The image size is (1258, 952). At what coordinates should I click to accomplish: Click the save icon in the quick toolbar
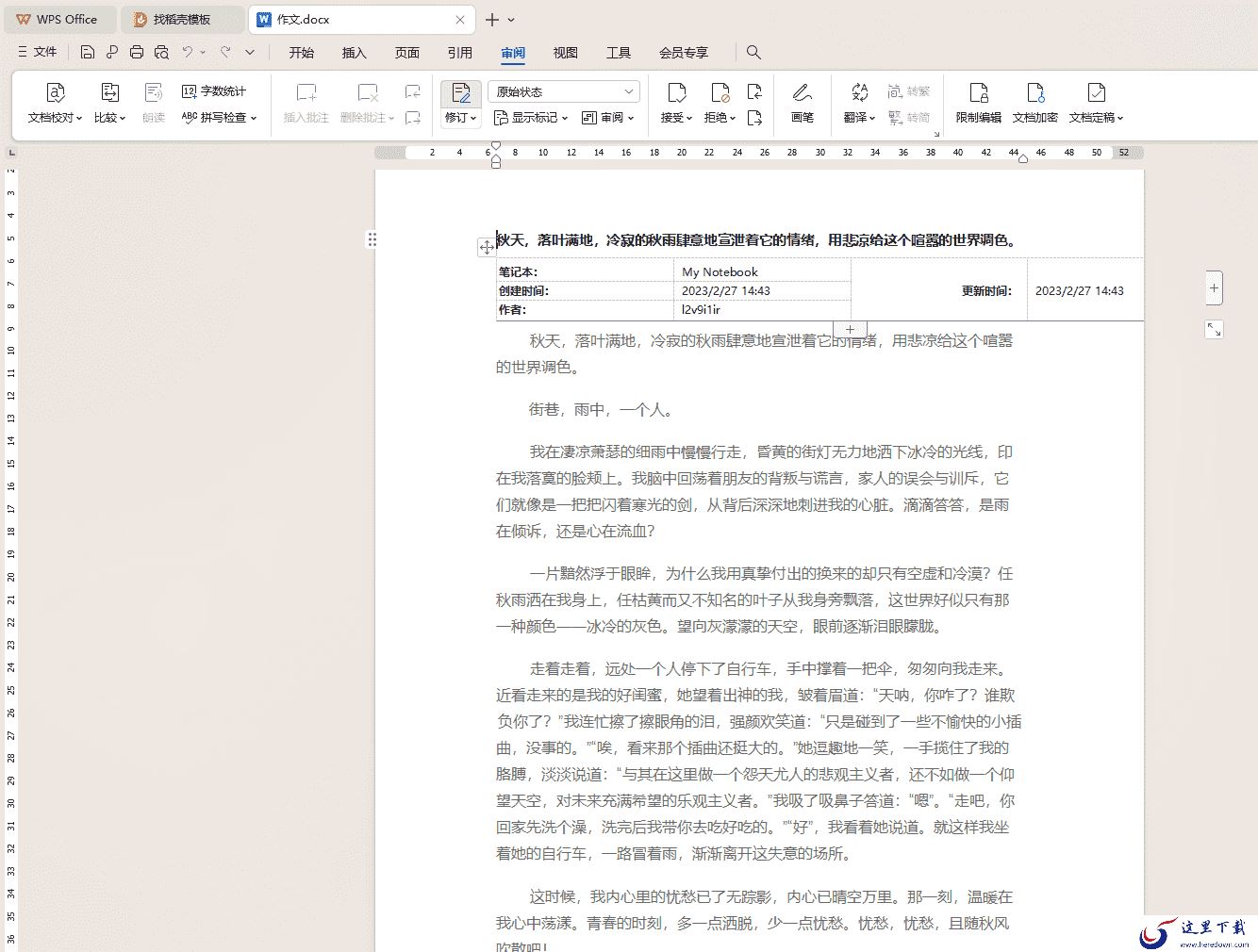88,52
